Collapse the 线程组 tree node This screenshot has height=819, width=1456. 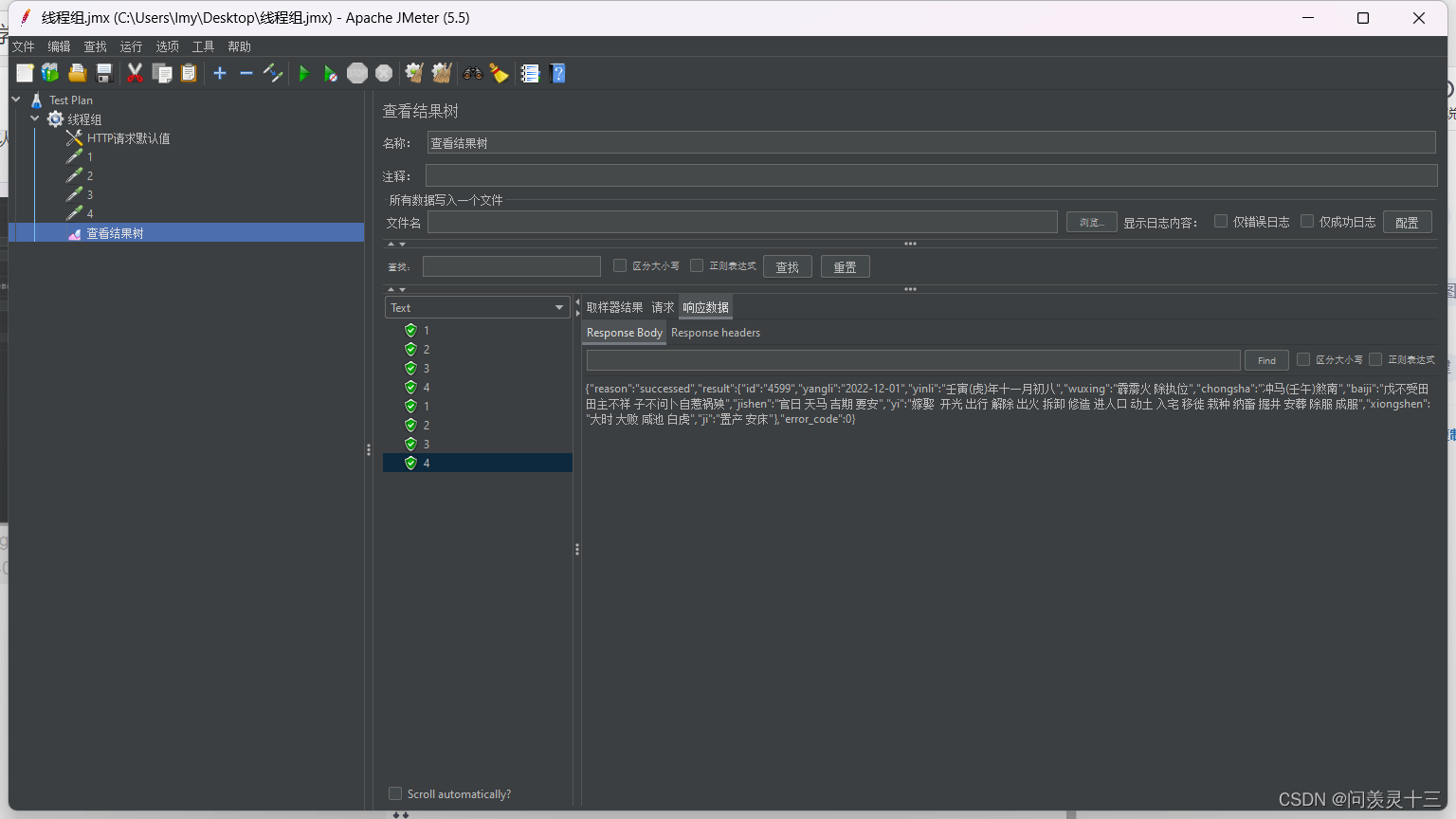[x=35, y=119]
